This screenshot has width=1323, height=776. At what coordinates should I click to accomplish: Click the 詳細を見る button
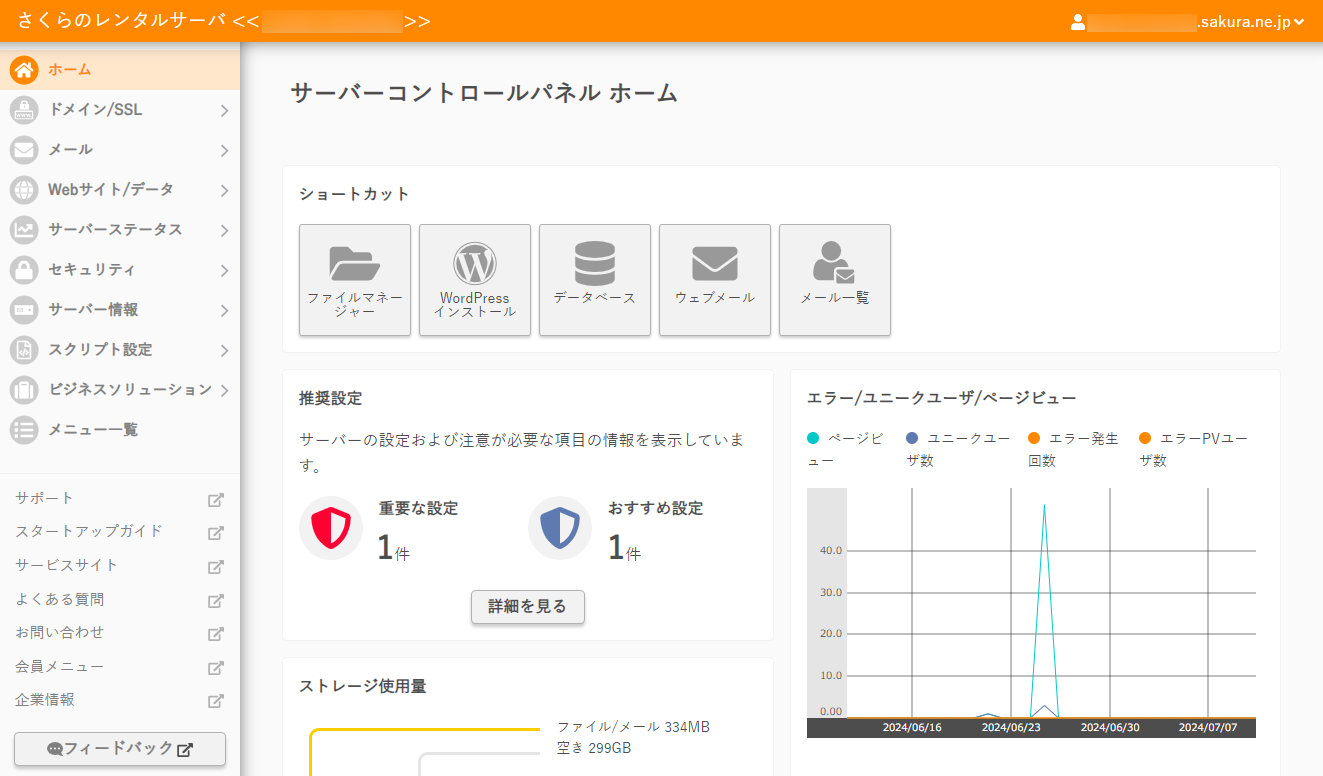[x=527, y=607]
